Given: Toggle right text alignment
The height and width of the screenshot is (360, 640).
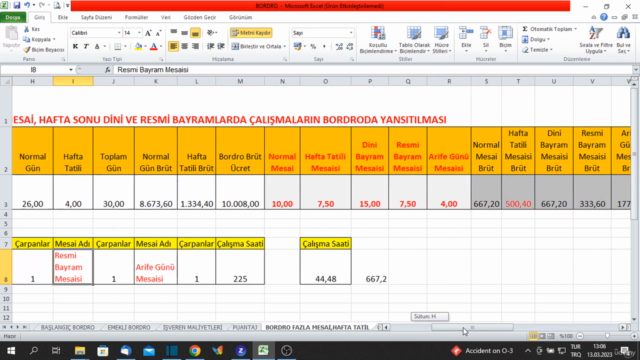Looking at the screenshot, I should click(x=196, y=47).
